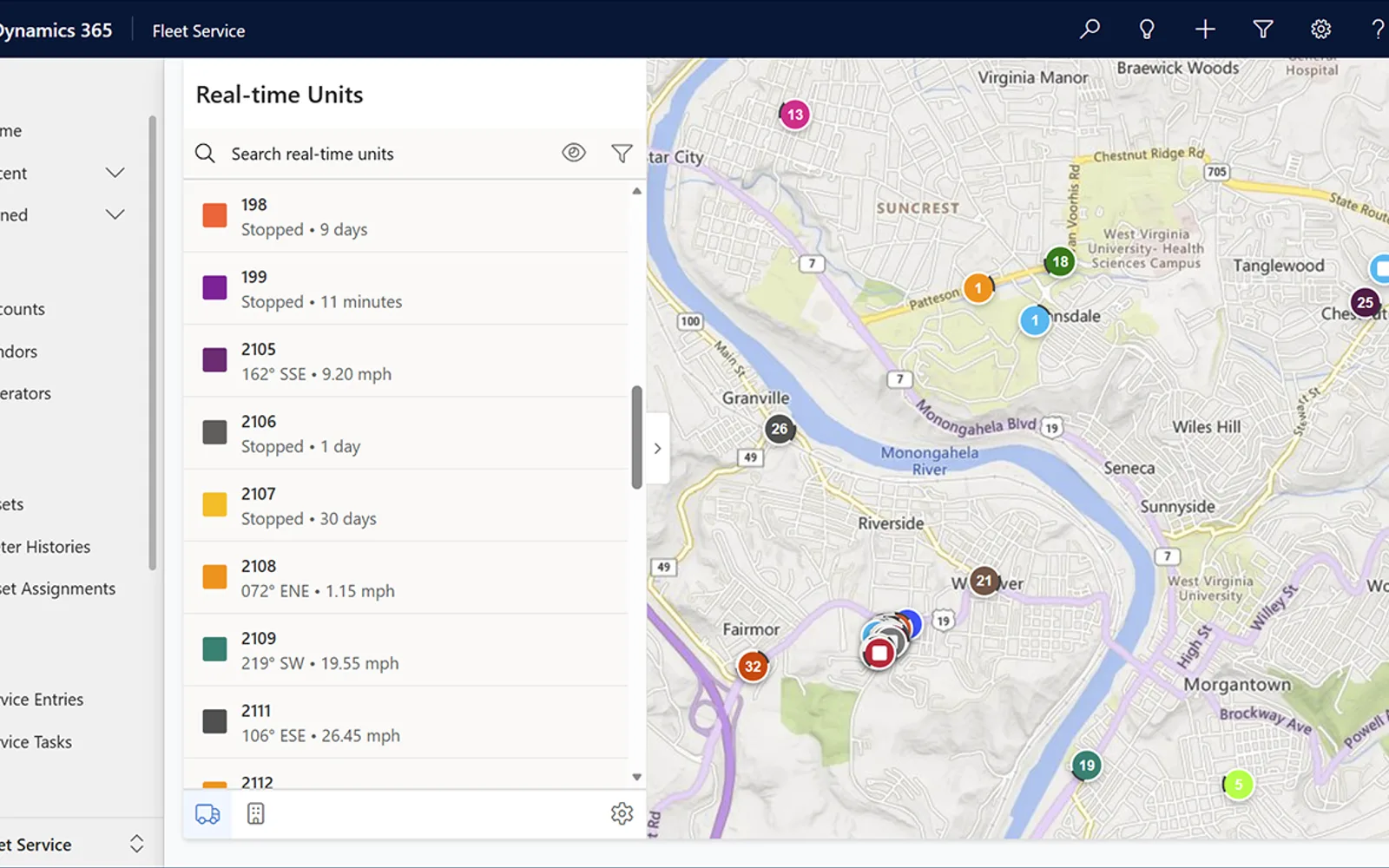Screen dimensions: 1389x868
Task: Click the pink cluster marker 13 on map
Action: [794, 115]
